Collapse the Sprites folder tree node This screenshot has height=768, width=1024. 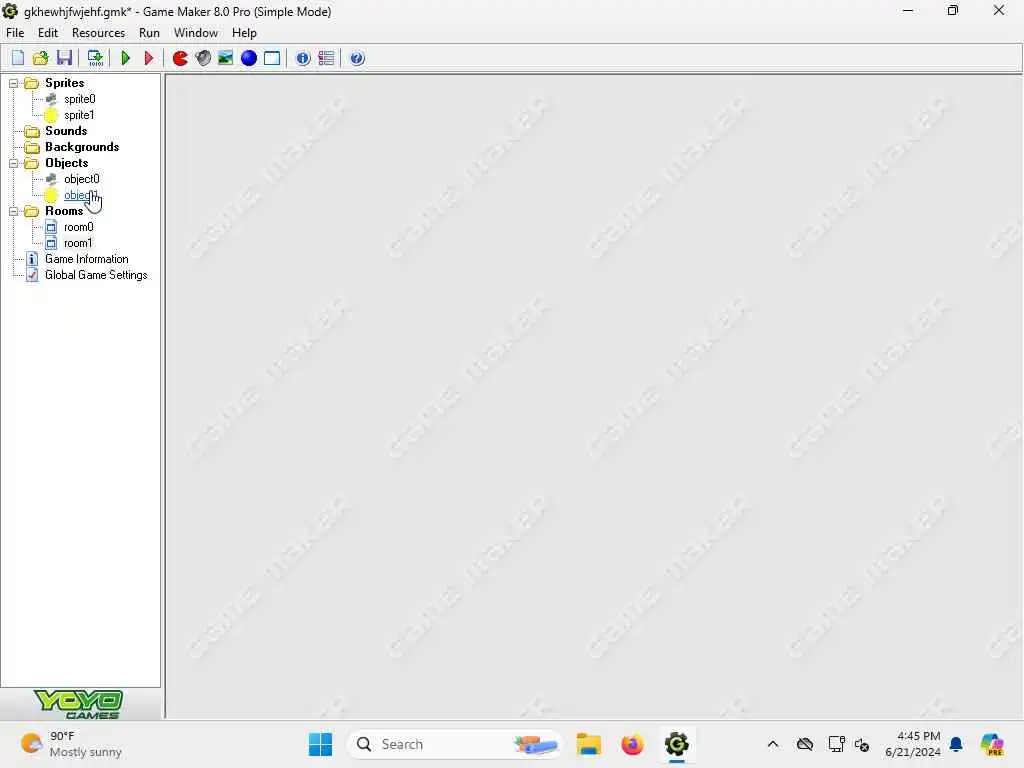(x=13, y=83)
